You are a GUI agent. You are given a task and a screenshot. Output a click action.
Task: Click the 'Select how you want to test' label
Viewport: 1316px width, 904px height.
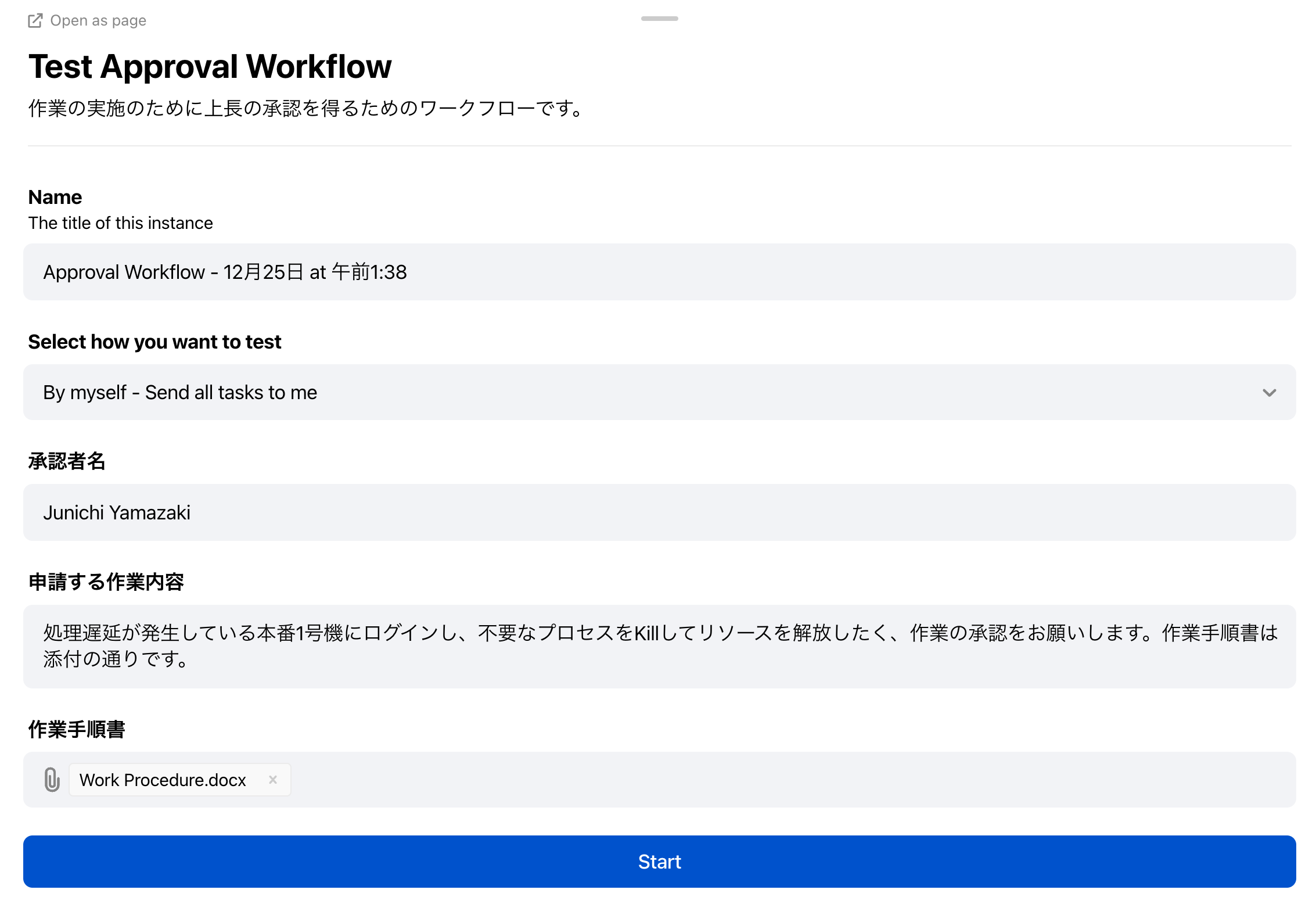click(154, 342)
